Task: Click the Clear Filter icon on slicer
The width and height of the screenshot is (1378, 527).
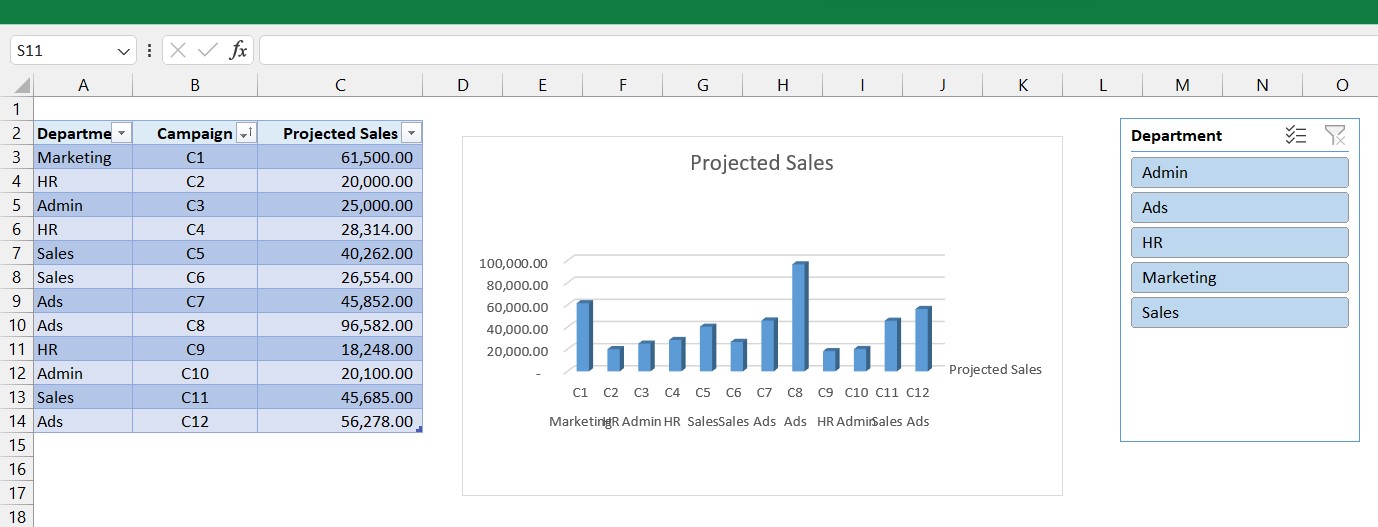Action: (1335, 135)
